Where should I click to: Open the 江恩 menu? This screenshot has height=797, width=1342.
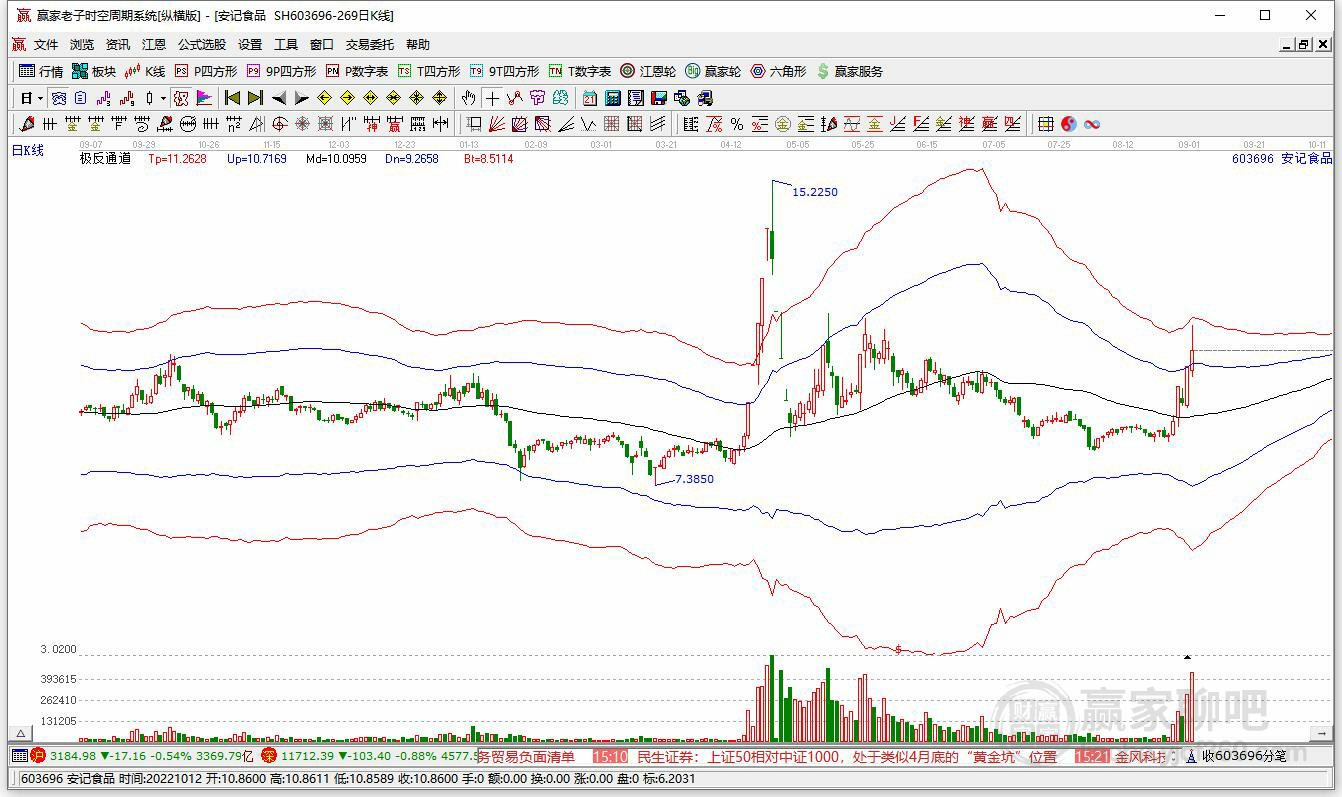pyautogui.click(x=154, y=45)
